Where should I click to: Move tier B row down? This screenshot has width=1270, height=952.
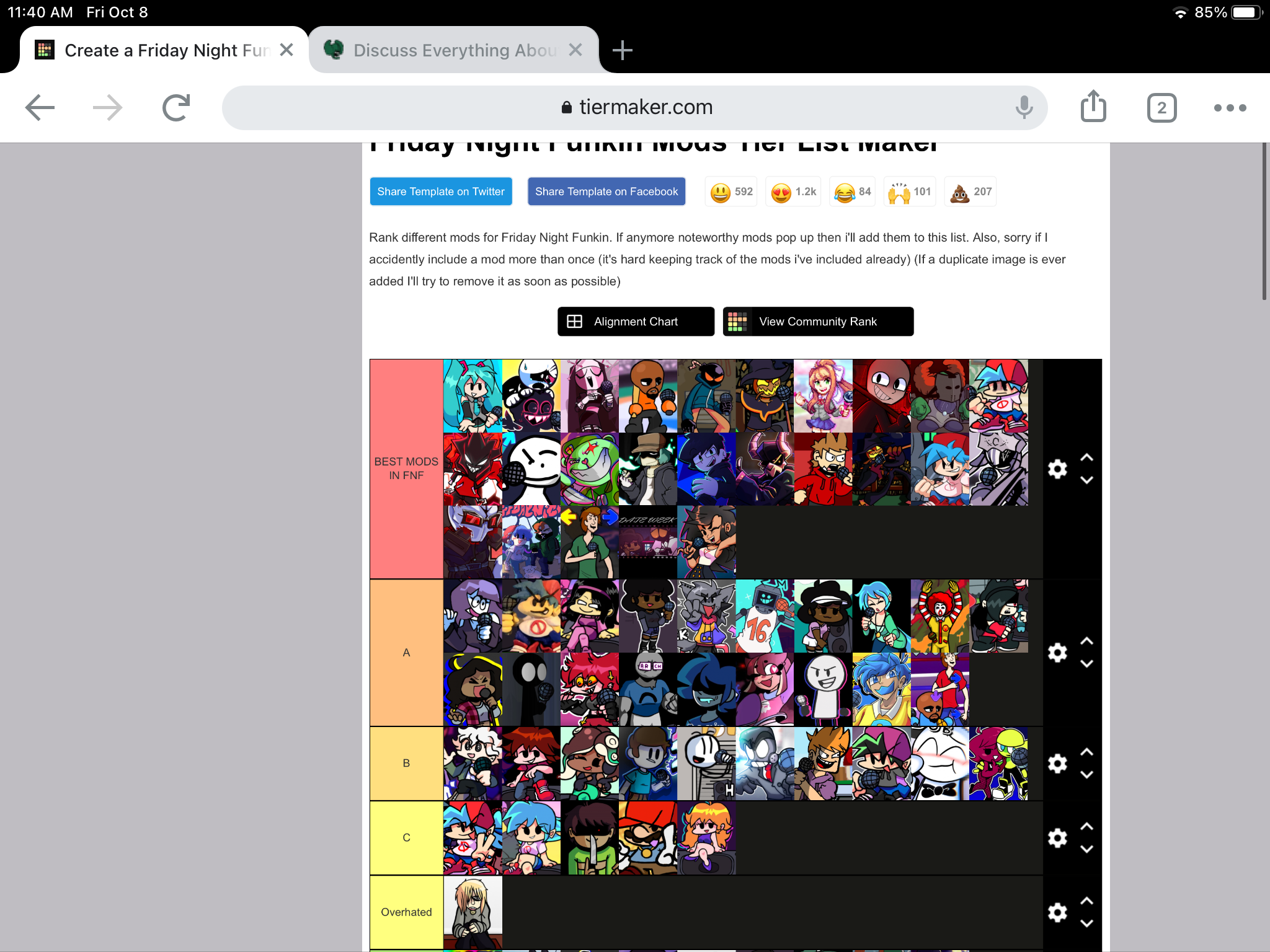pyautogui.click(x=1086, y=775)
